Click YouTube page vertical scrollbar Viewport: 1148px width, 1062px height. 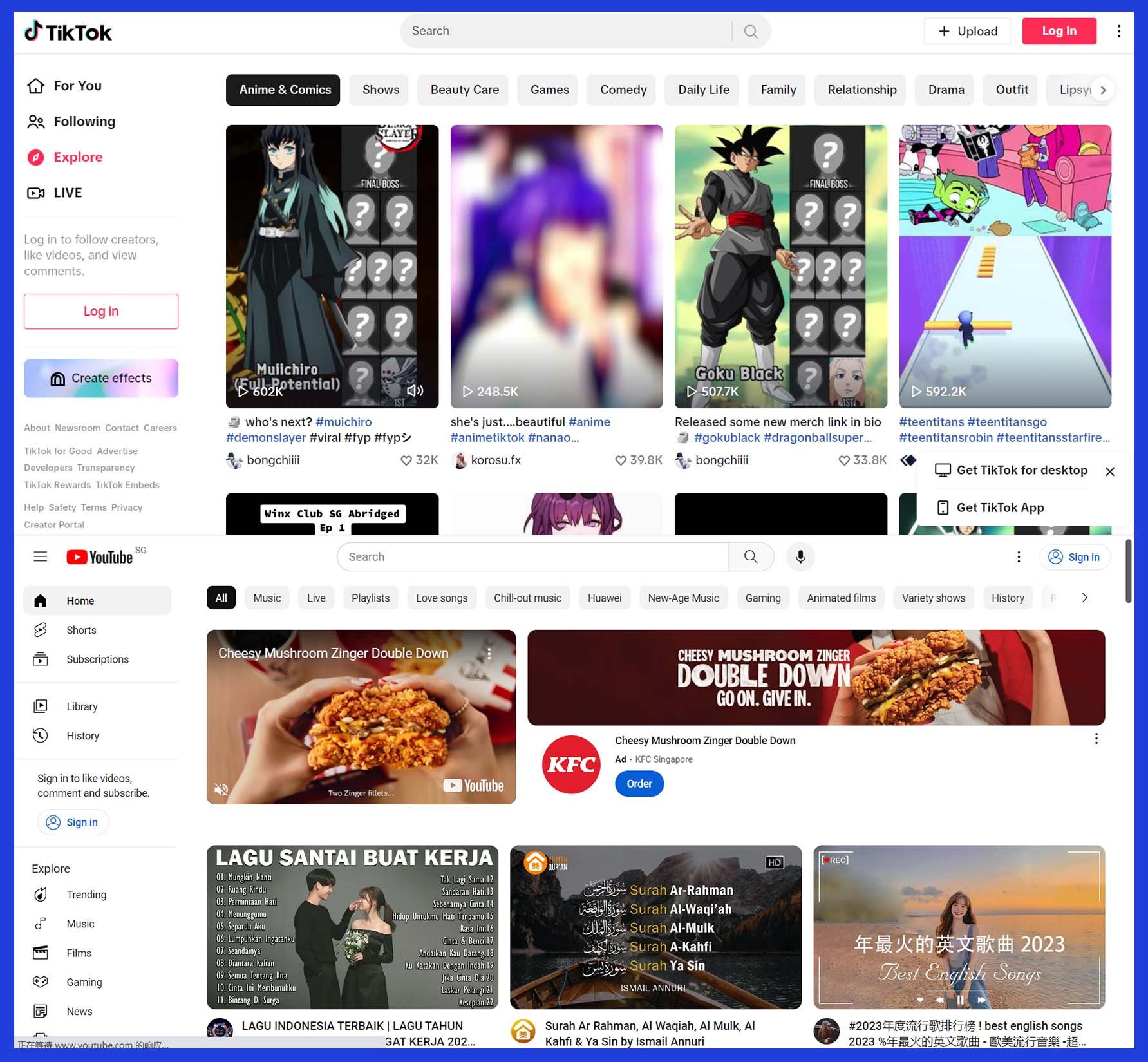(x=1128, y=572)
